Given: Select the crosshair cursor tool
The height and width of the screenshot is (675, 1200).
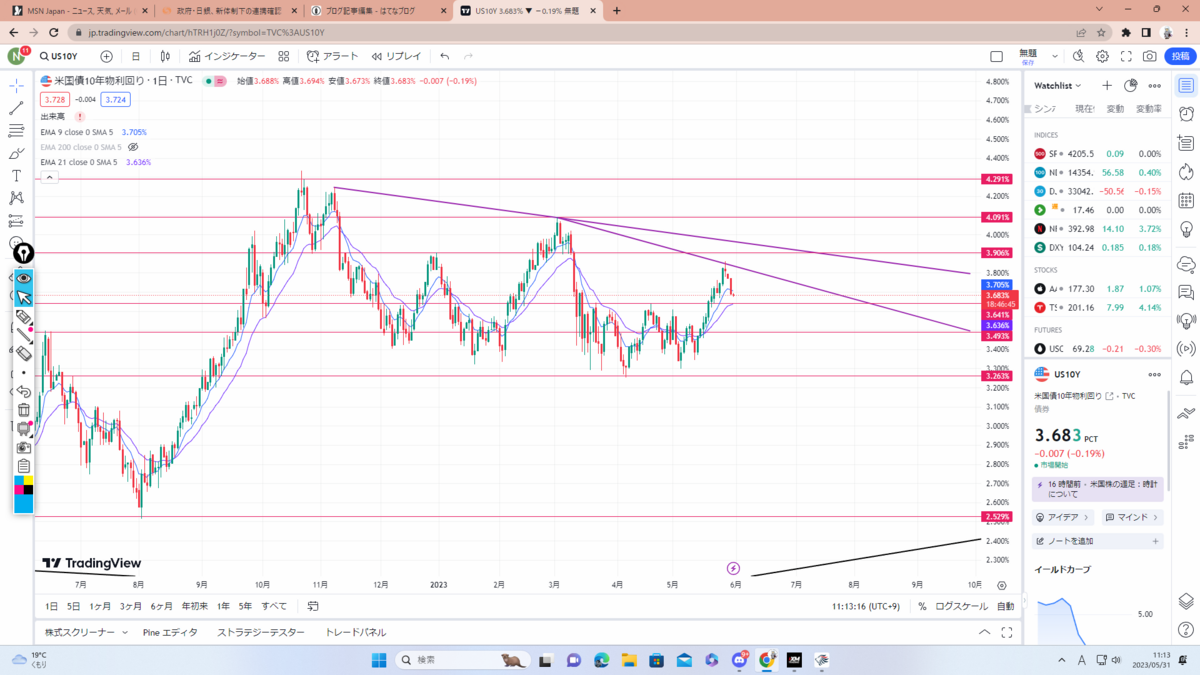Looking at the screenshot, I should pos(16,86).
